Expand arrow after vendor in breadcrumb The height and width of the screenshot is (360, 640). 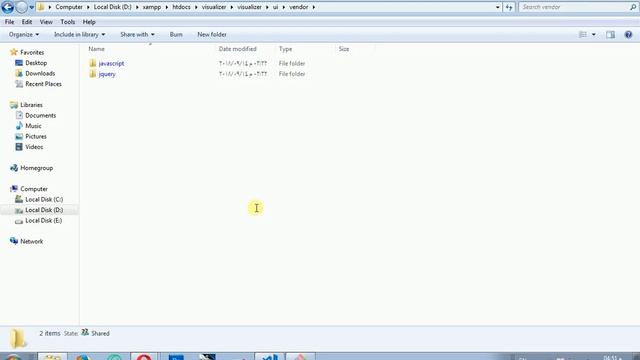[x=314, y=7]
